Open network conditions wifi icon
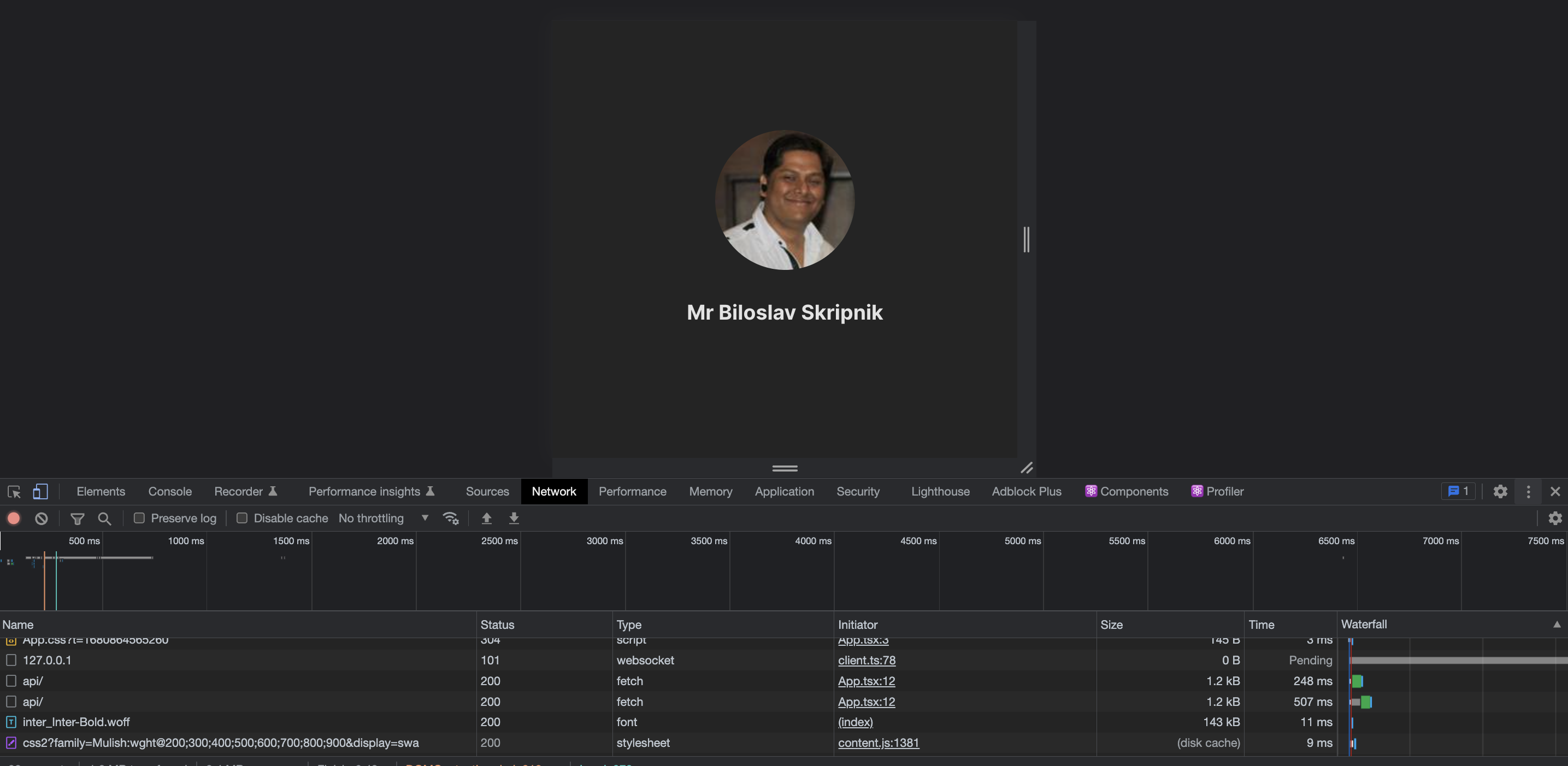The height and width of the screenshot is (766, 1568). [x=450, y=518]
